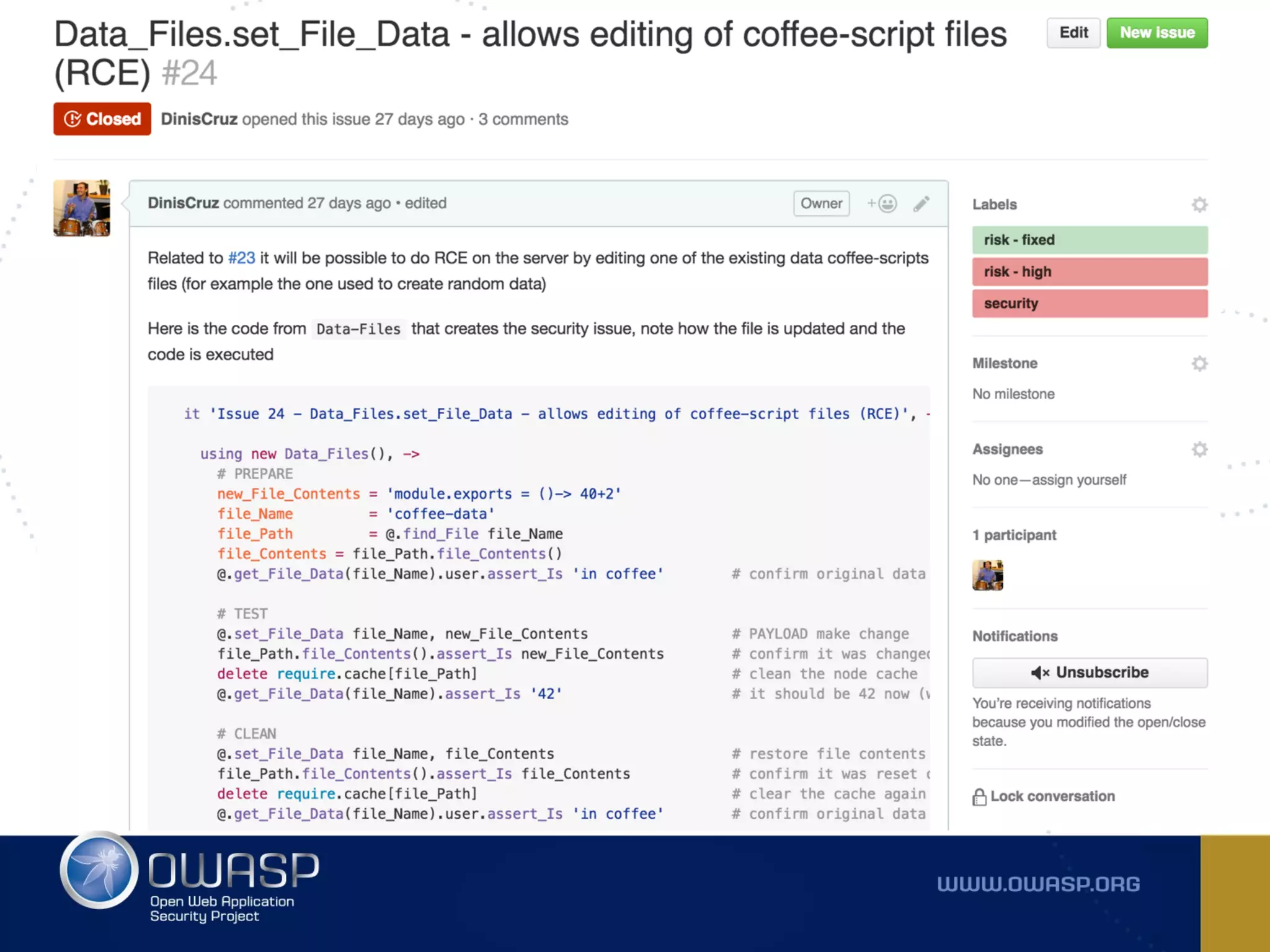Click the OWASP wasp logo

pos(100,870)
